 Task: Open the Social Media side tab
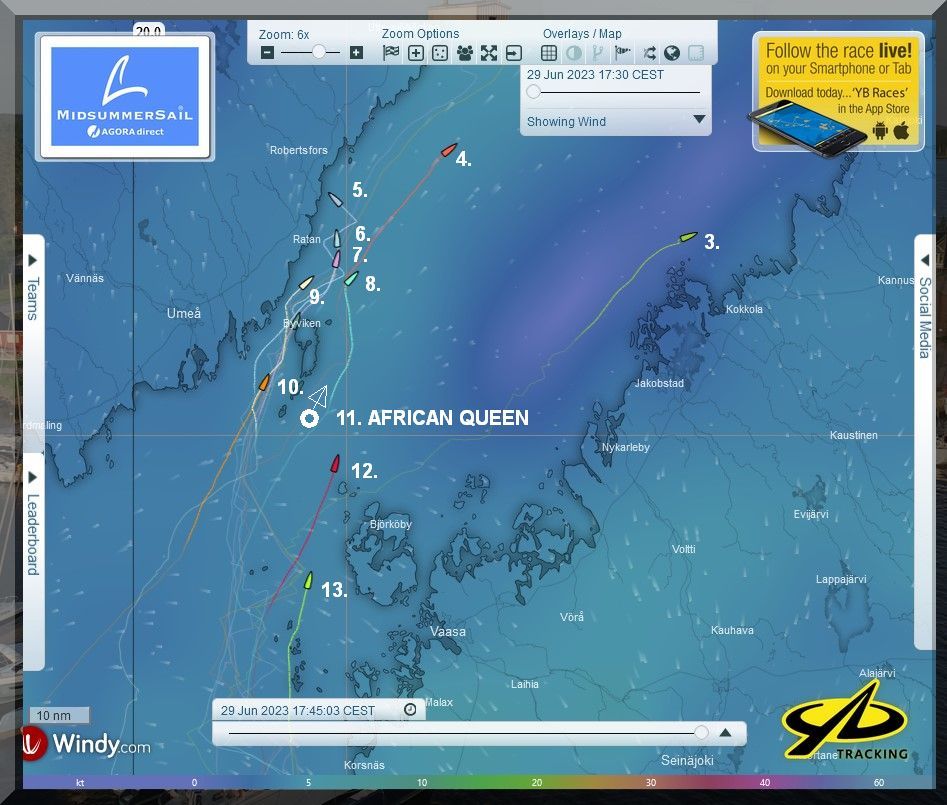pos(925,310)
